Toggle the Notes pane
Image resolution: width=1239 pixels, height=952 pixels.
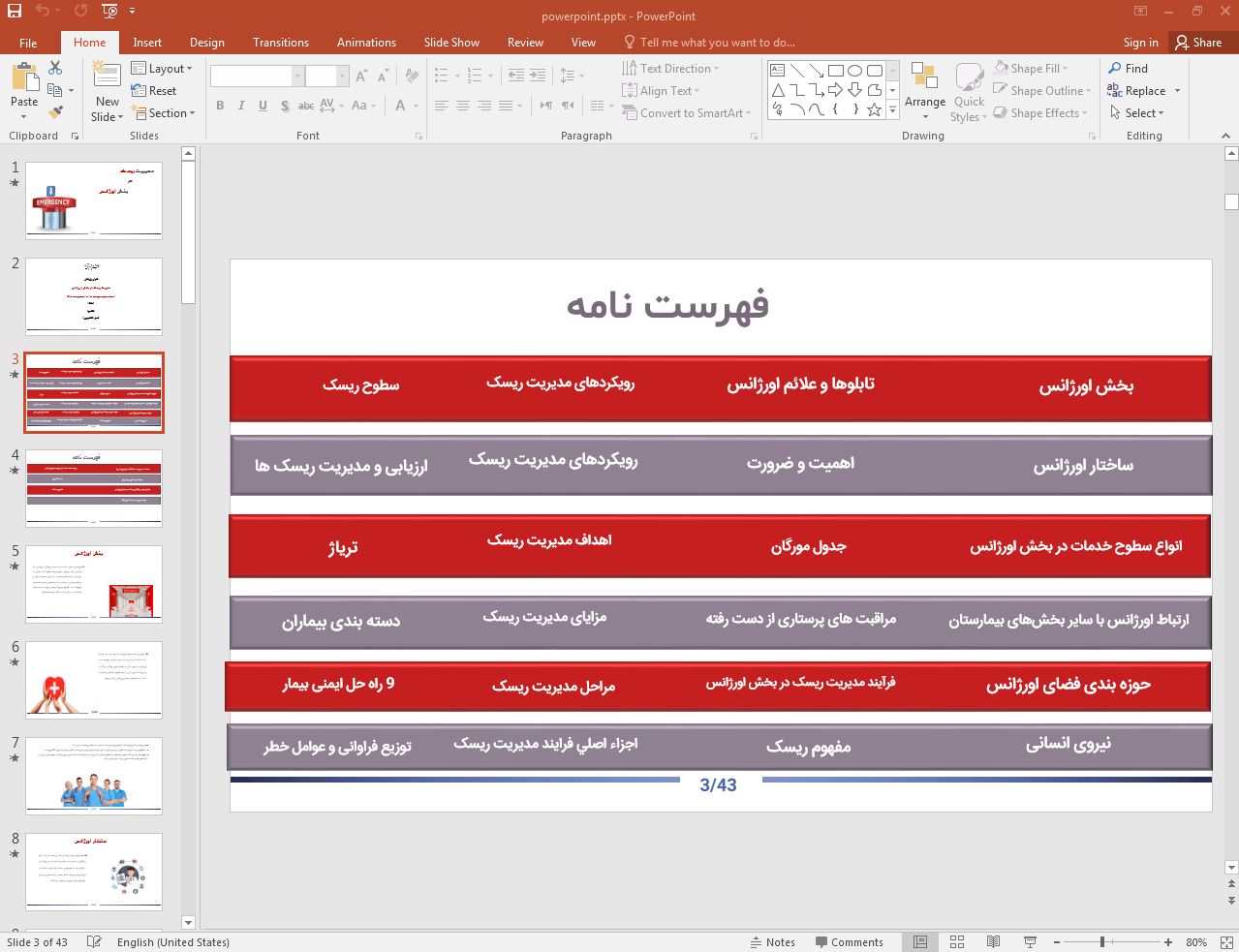[772, 942]
